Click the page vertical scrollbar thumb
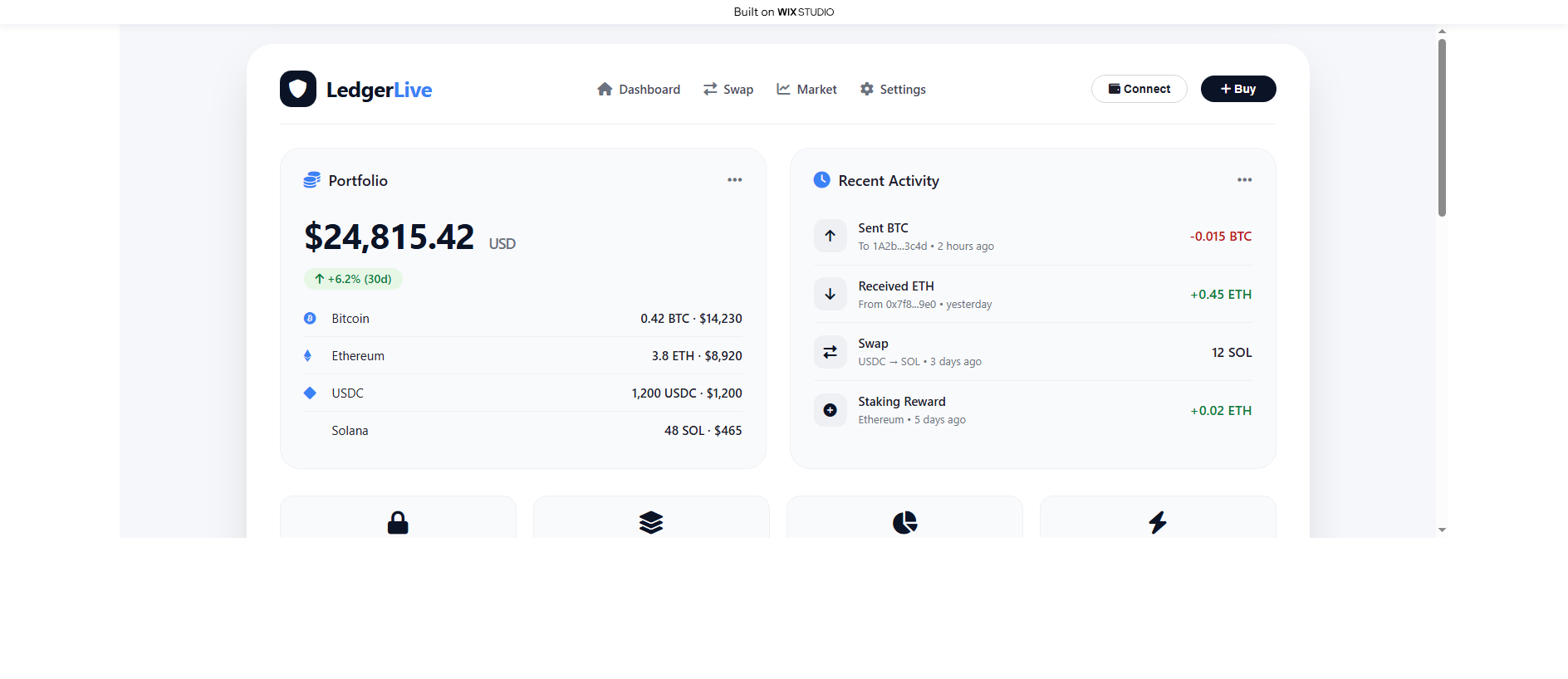Viewport: 1568px width, 679px height. (x=1442, y=127)
